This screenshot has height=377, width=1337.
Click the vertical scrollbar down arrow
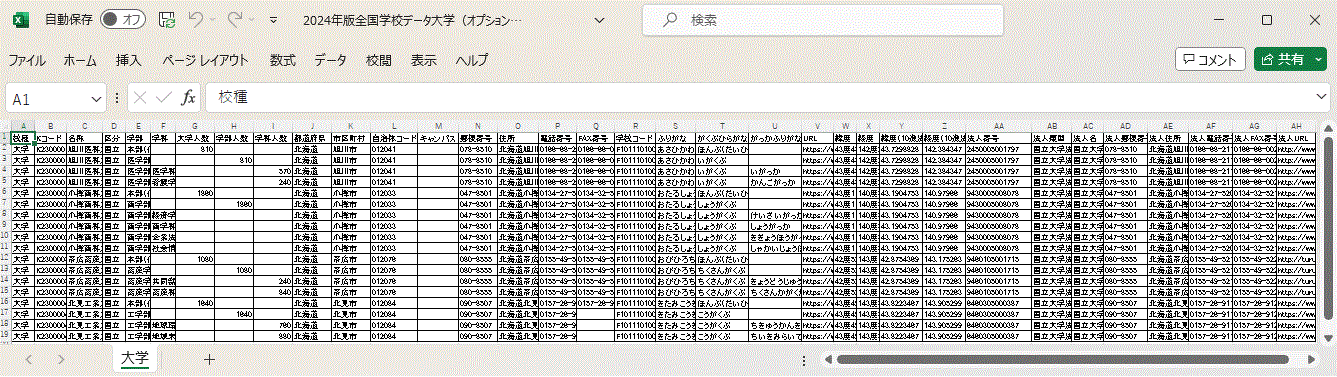tap(1329, 337)
